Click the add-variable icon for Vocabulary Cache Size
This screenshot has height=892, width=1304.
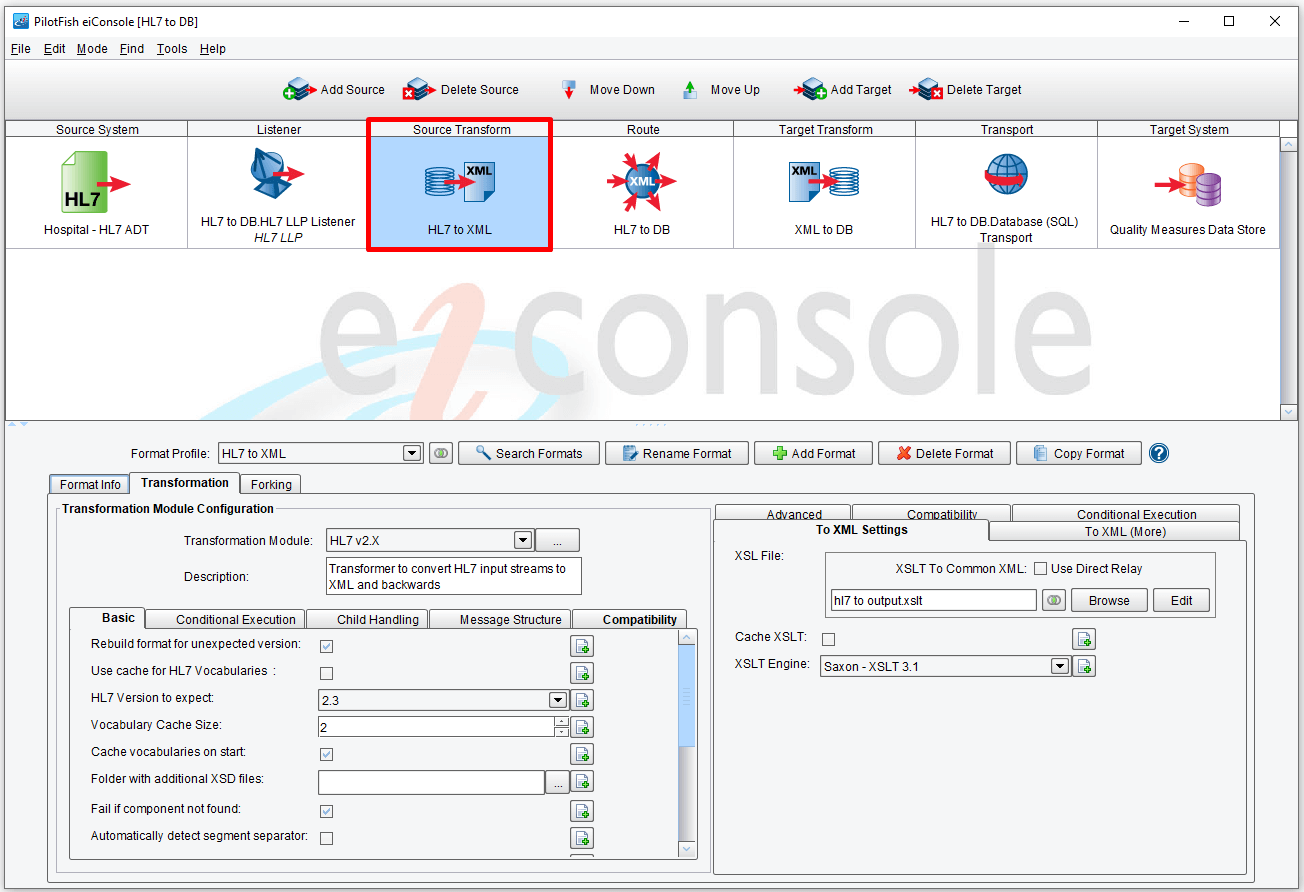[x=582, y=727]
